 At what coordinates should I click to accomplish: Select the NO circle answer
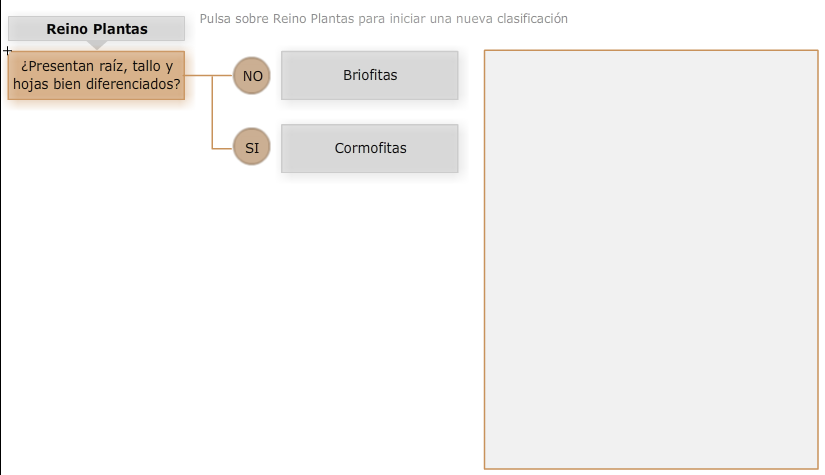[x=252, y=75]
